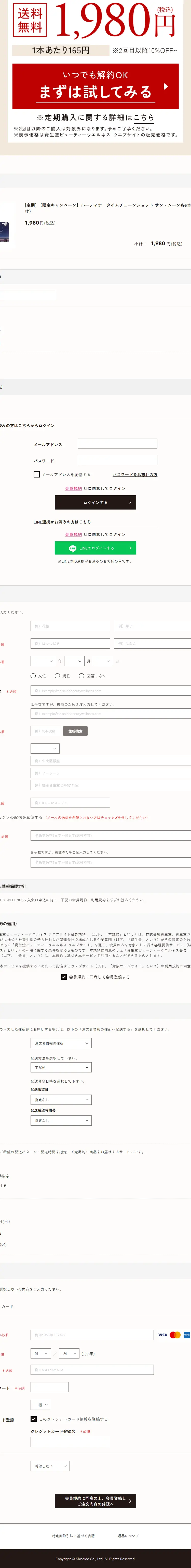The width and height of the screenshot is (191, 1568).
Task: Open 返品について footer link
Action: pyautogui.click(x=128, y=1536)
